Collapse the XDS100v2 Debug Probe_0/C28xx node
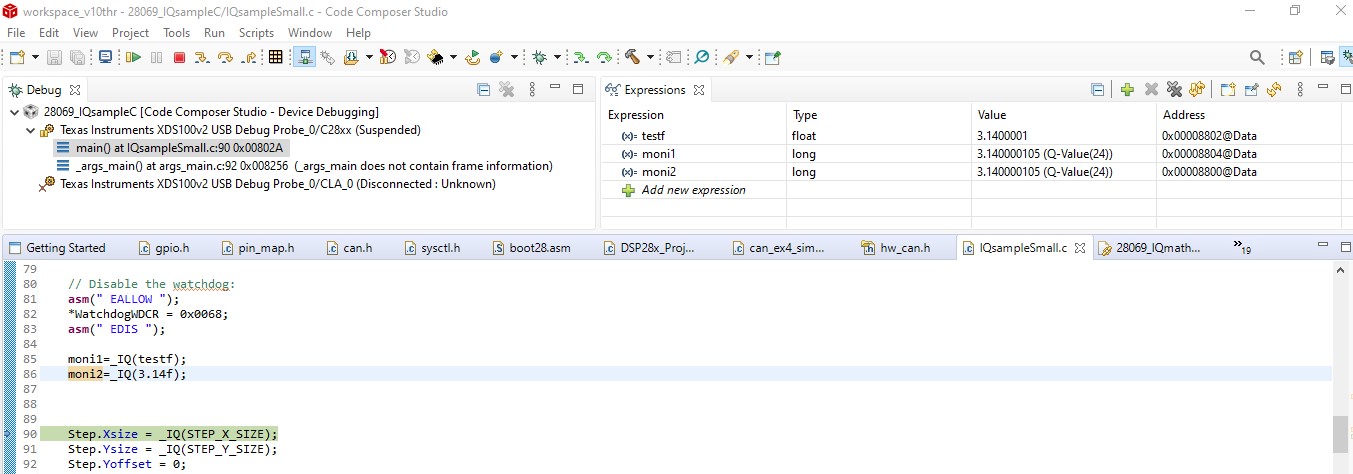1353x474 pixels. pos(30,130)
